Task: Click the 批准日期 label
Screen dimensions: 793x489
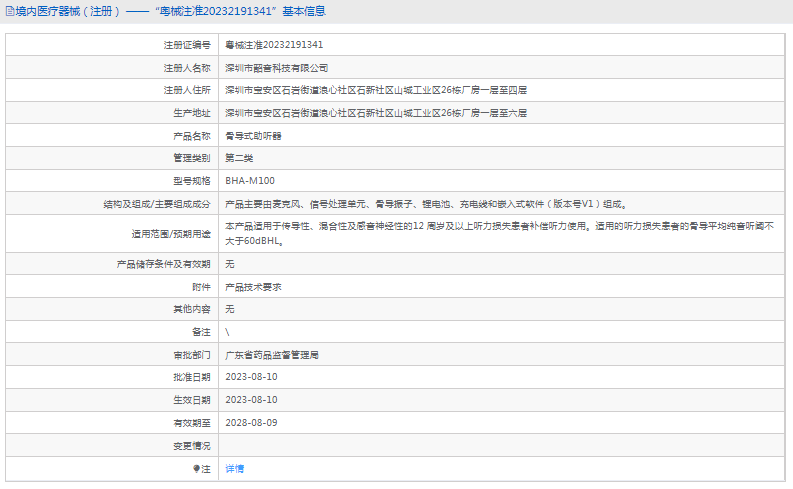Action: (x=192, y=377)
